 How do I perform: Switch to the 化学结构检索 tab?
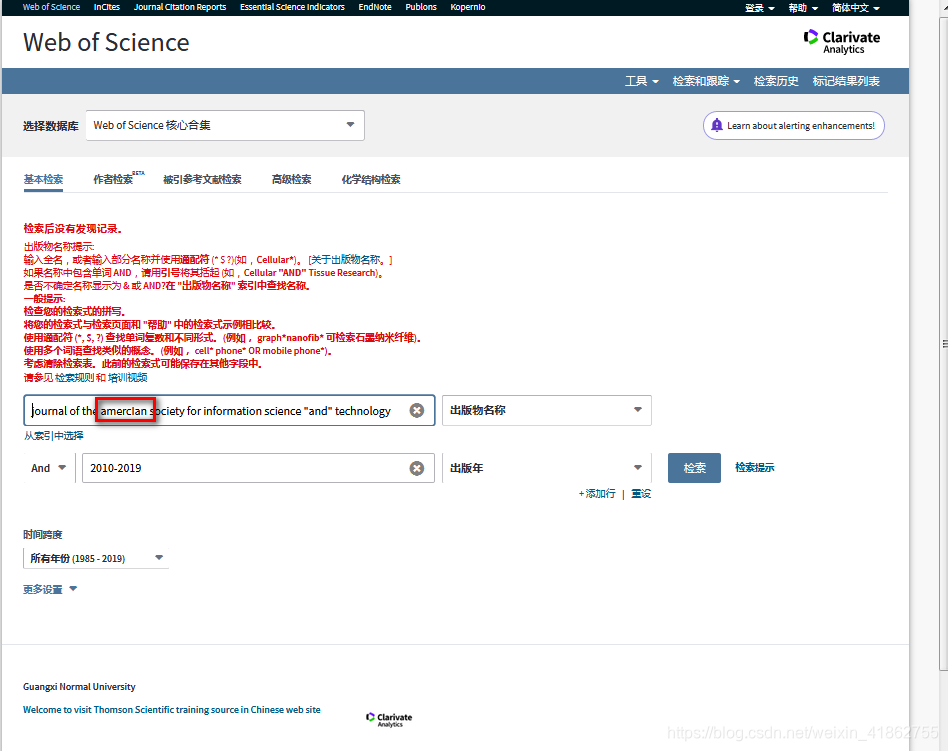371,180
